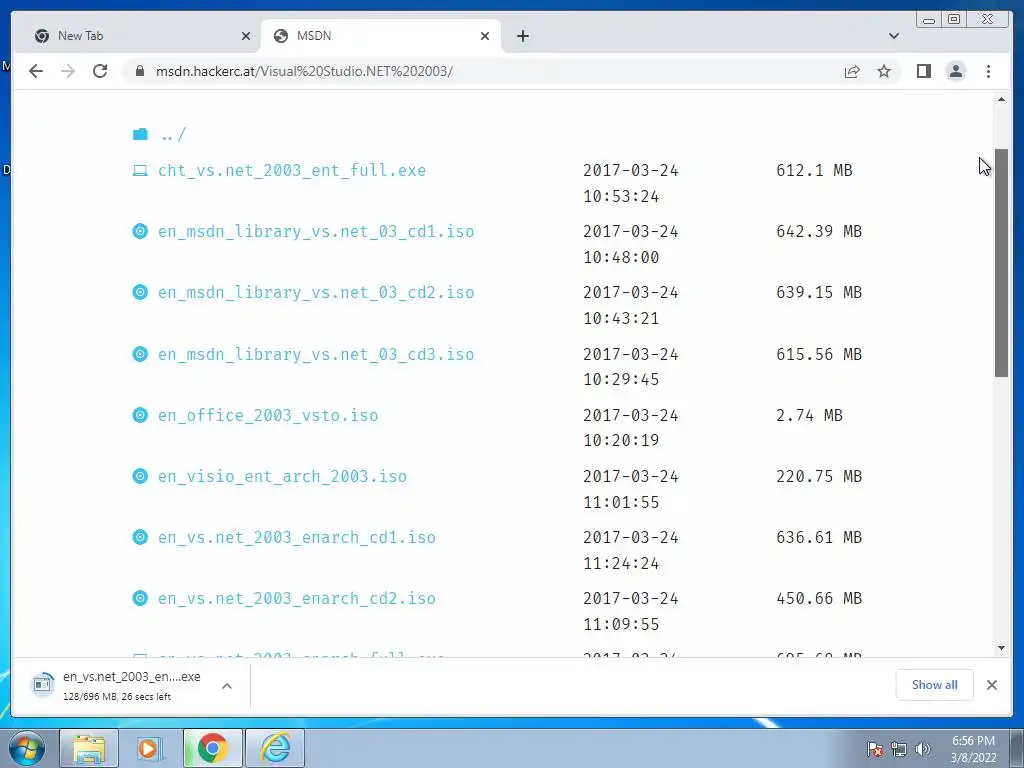Click disc icon for en_visio_ent_arch_2003.iso
Viewport: 1024px width, 768px height.
140,476
